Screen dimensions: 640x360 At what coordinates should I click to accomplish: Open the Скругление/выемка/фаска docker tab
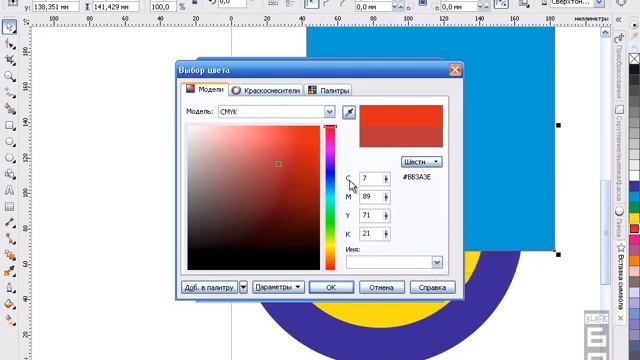[x=619, y=153]
